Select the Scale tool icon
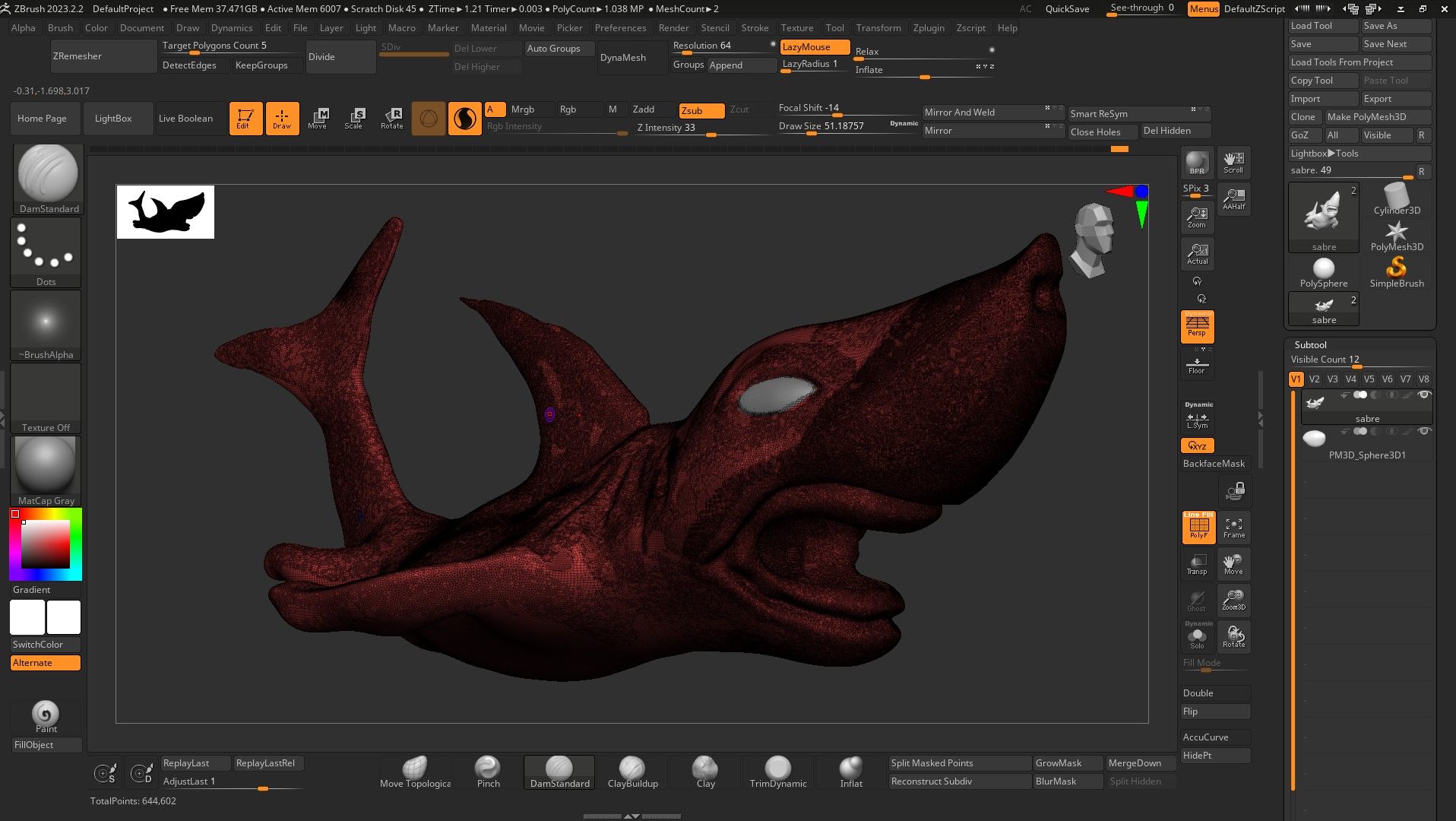 click(354, 118)
